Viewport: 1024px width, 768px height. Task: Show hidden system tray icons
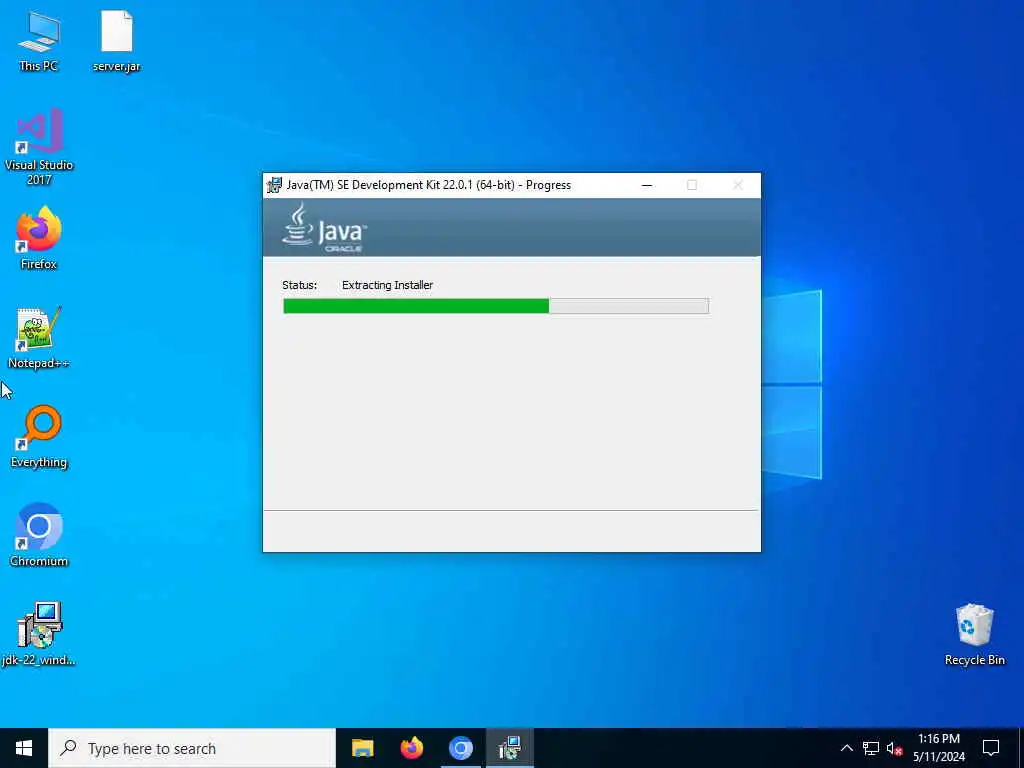pos(846,748)
